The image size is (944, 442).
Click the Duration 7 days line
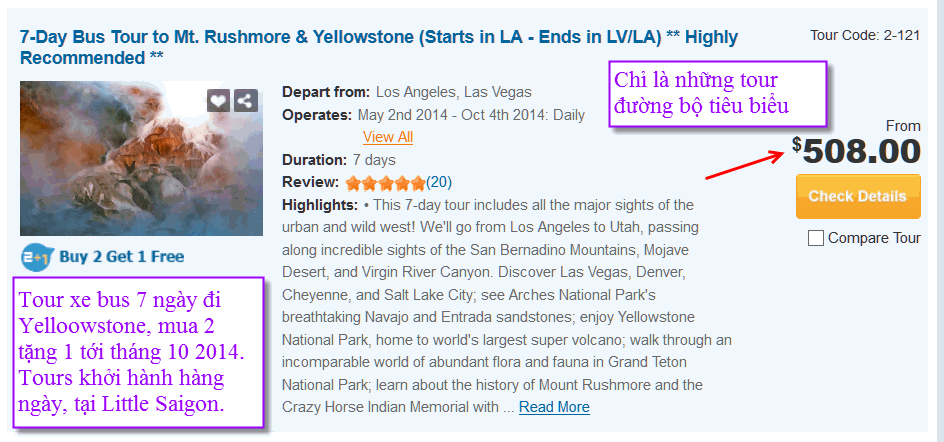point(338,160)
